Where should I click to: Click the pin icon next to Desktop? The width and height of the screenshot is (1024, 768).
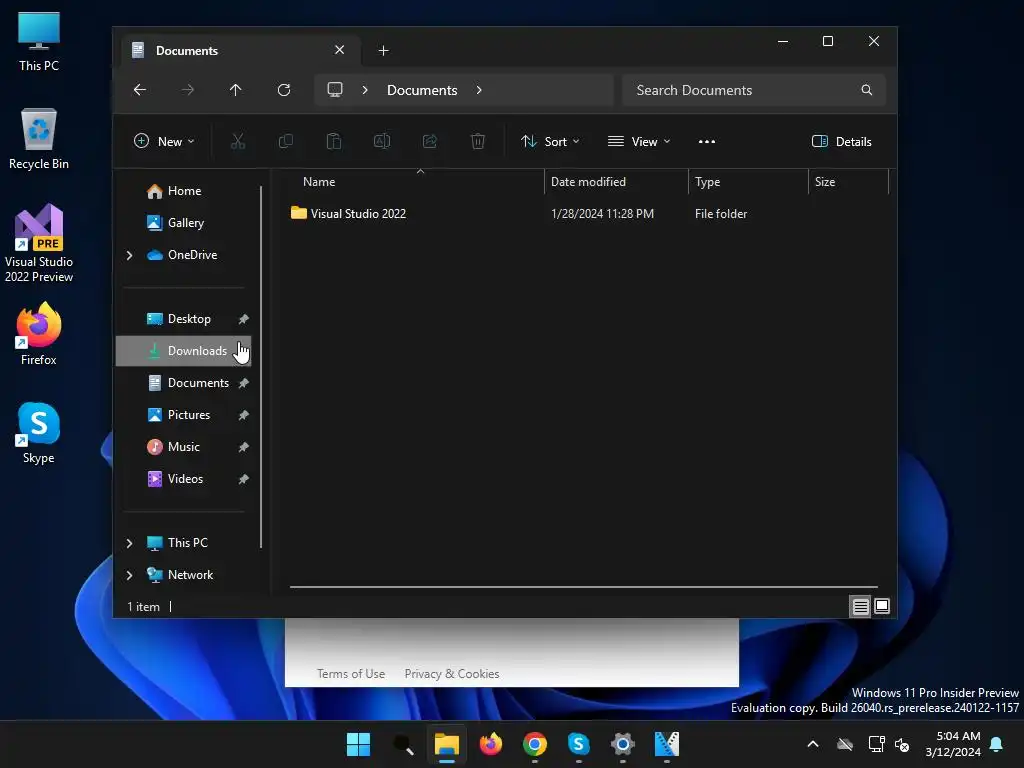(x=244, y=319)
